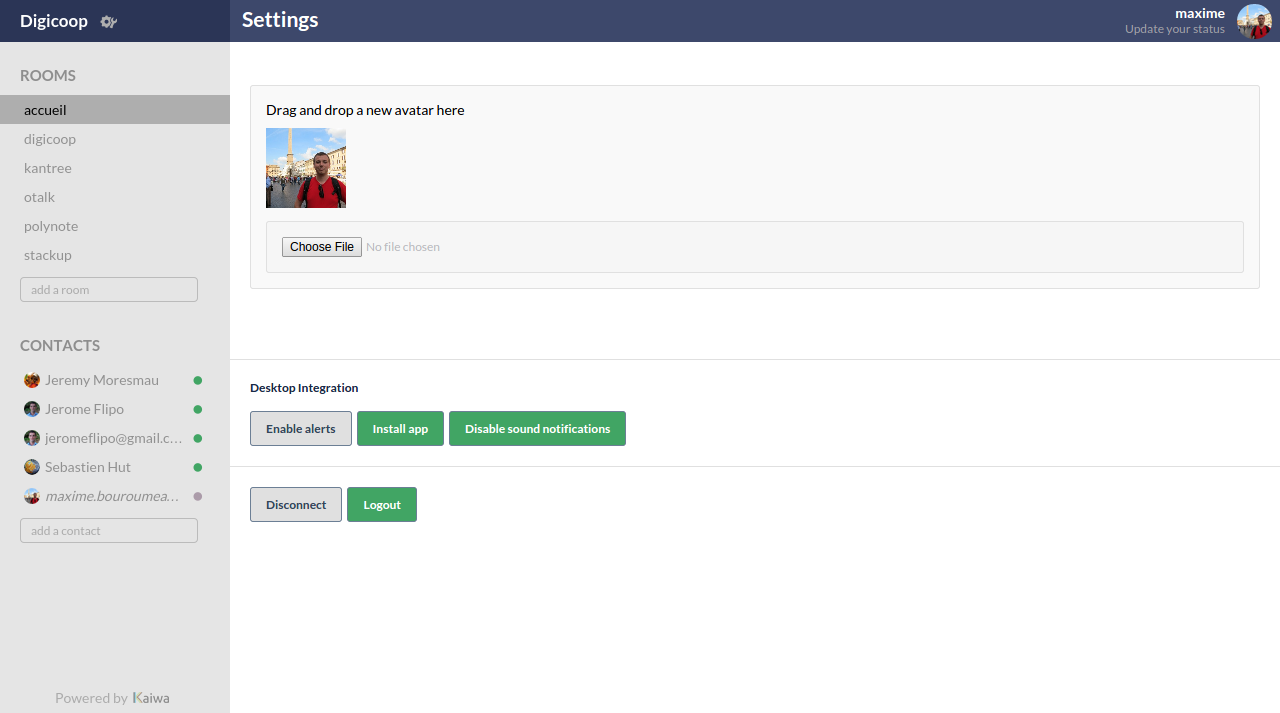Click the jeromeflipo@gmail.com contact avatar

[x=32, y=438]
